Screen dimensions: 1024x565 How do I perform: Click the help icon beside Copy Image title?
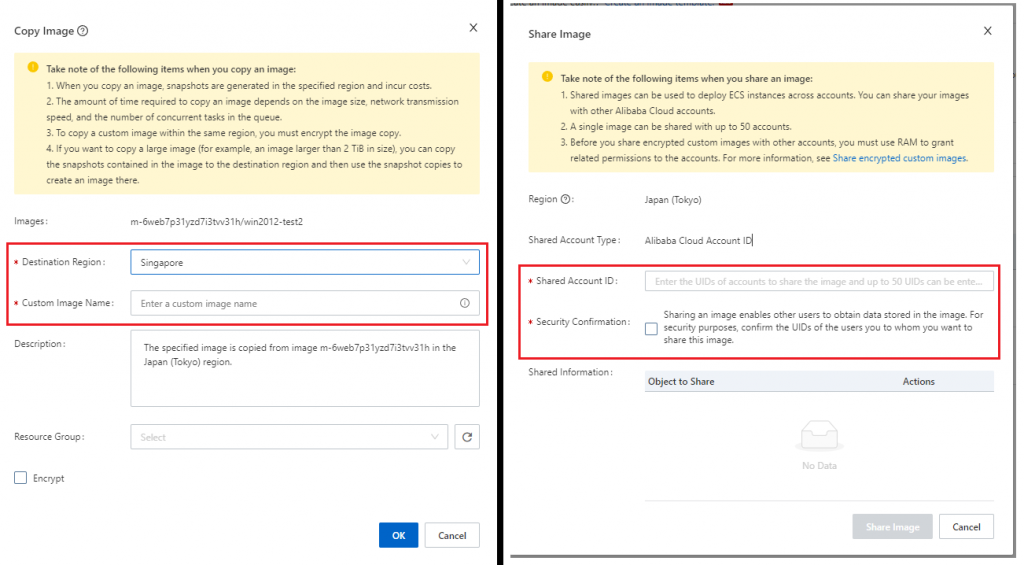pyautogui.click(x=83, y=31)
